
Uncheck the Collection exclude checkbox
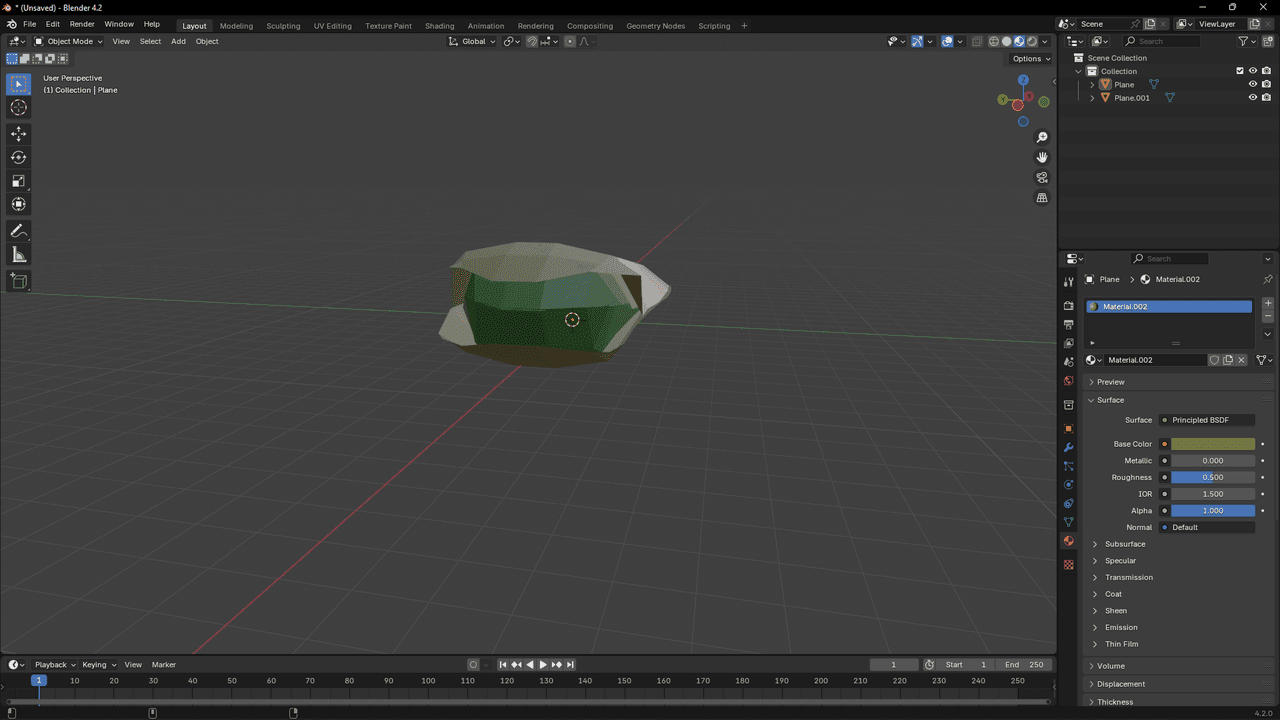pyautogui.click(x=1240, y=71)
